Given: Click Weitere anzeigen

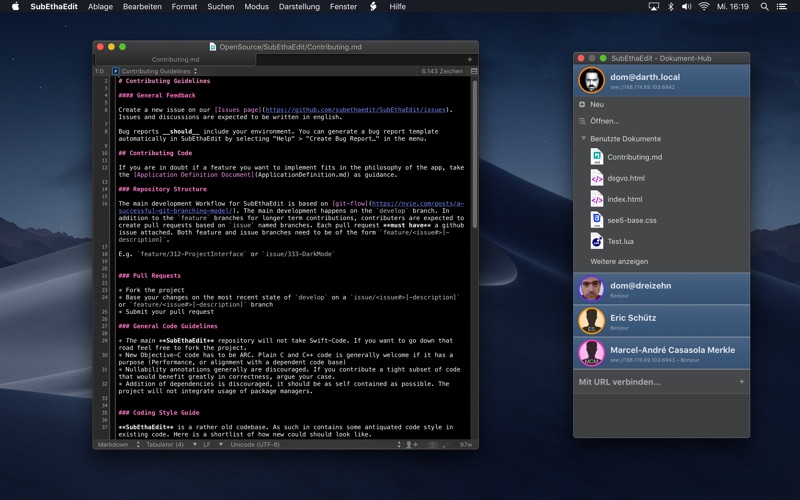Looking at the screenshot, I should 619,261.
